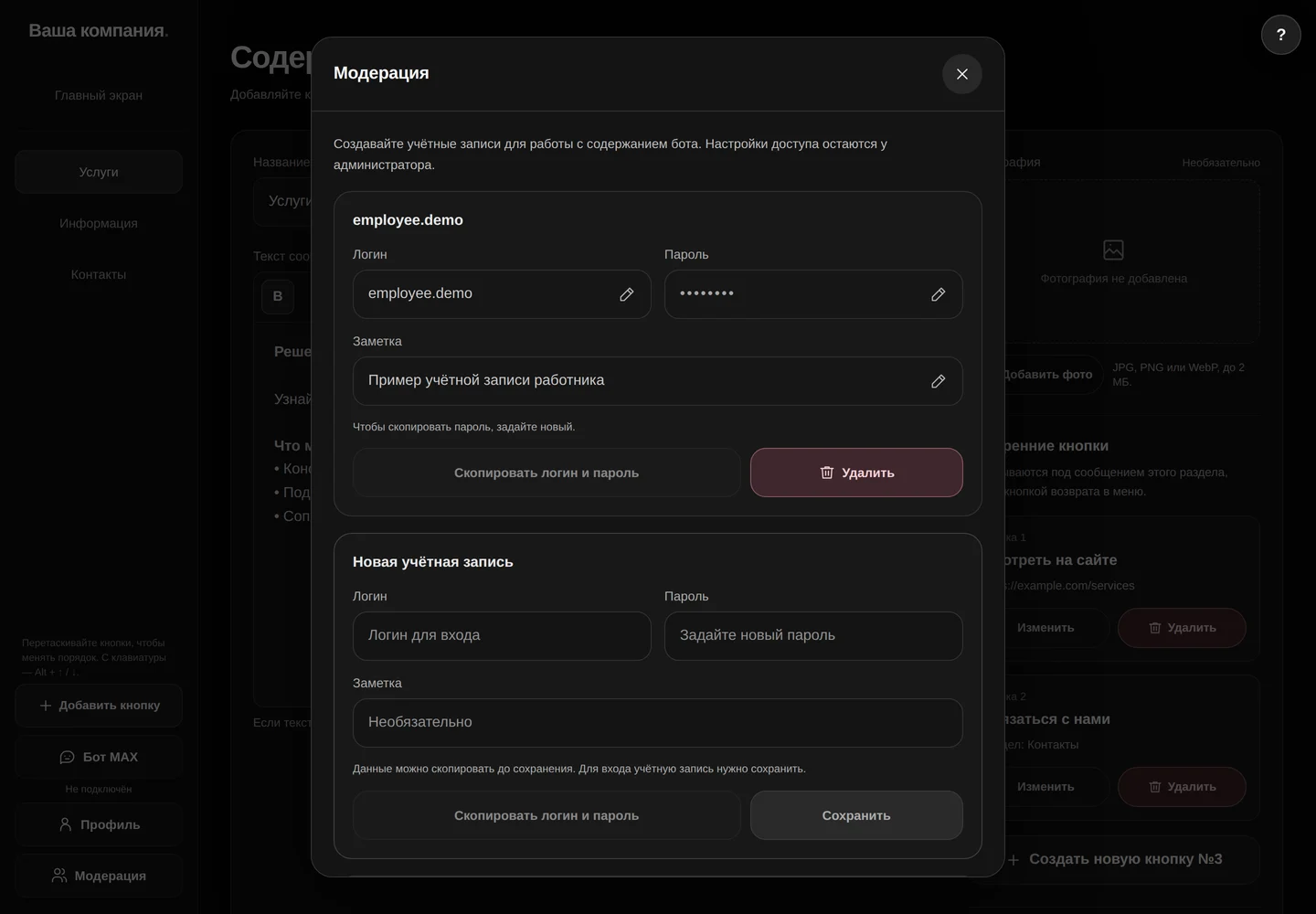Click the 'employee.demo' account heading

(408, 220)
